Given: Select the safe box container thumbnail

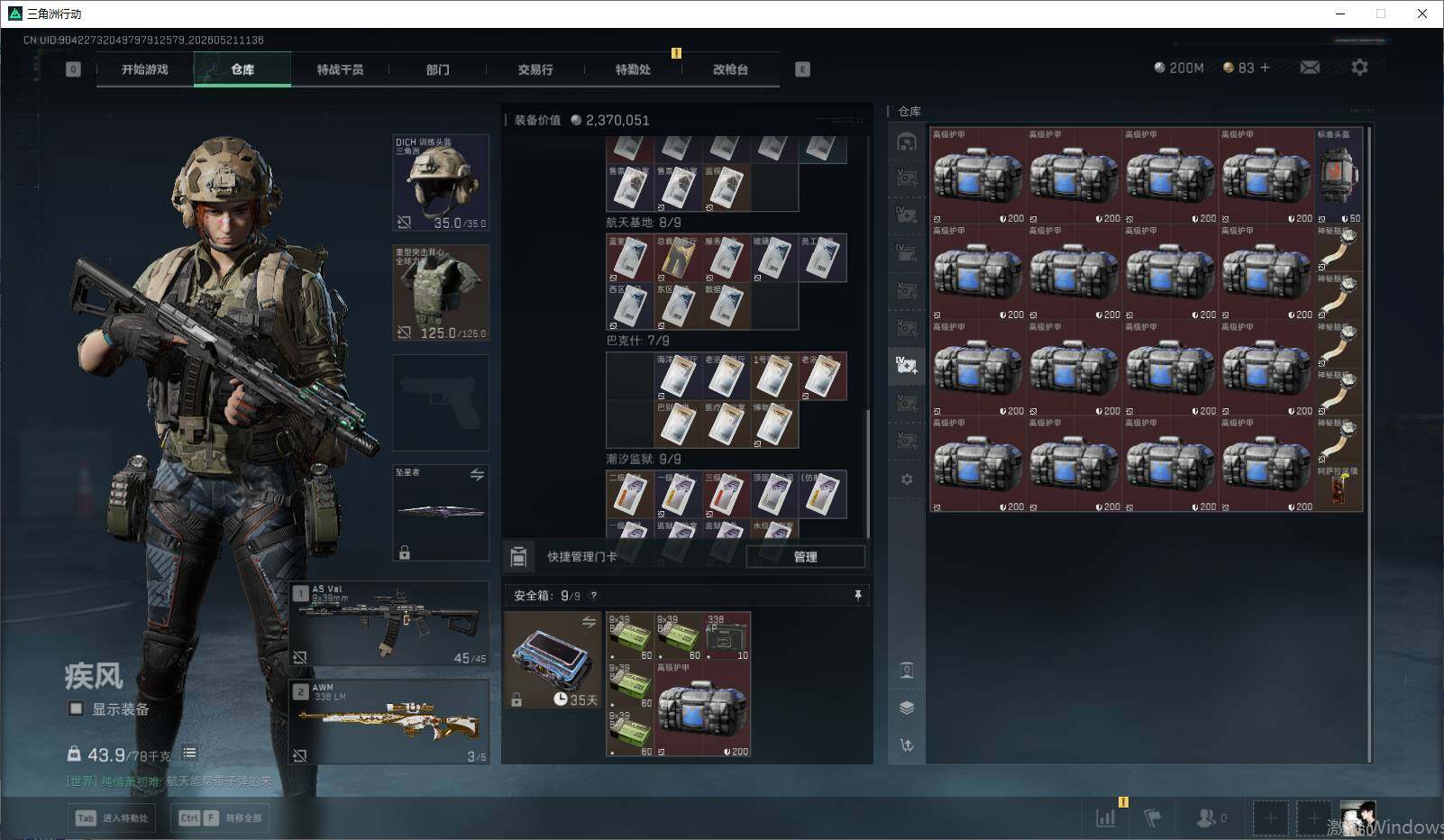Looking at the screenshot, I should click(553, 661).
